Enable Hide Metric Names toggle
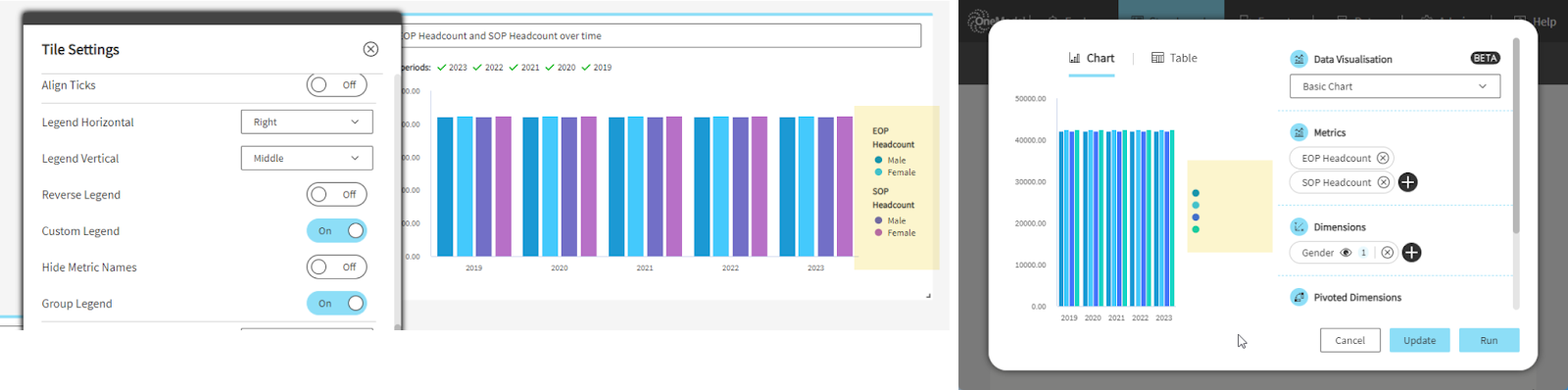 coord(337,268)
